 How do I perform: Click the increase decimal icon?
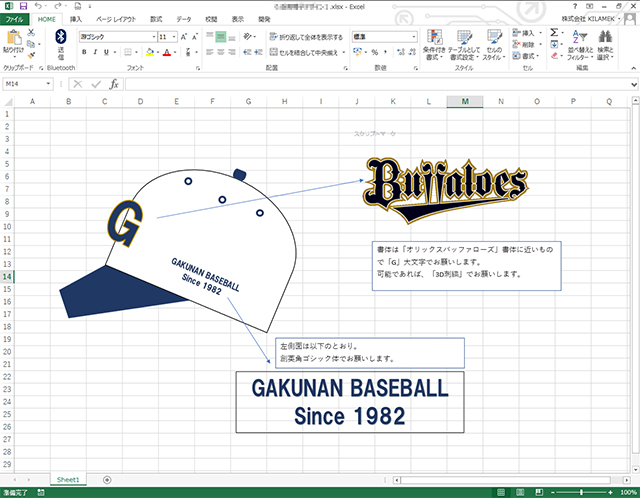coord(401,52)
